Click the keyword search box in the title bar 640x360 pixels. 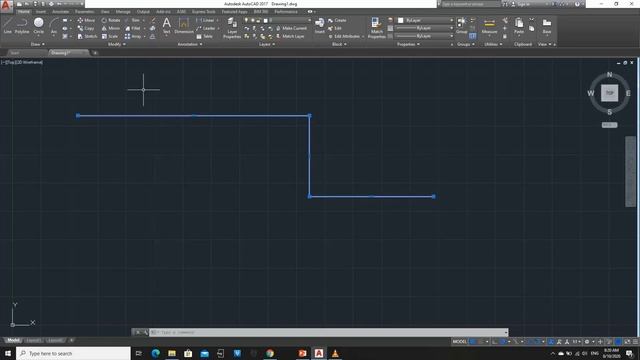pyautogui.click(x=470, y=4)
